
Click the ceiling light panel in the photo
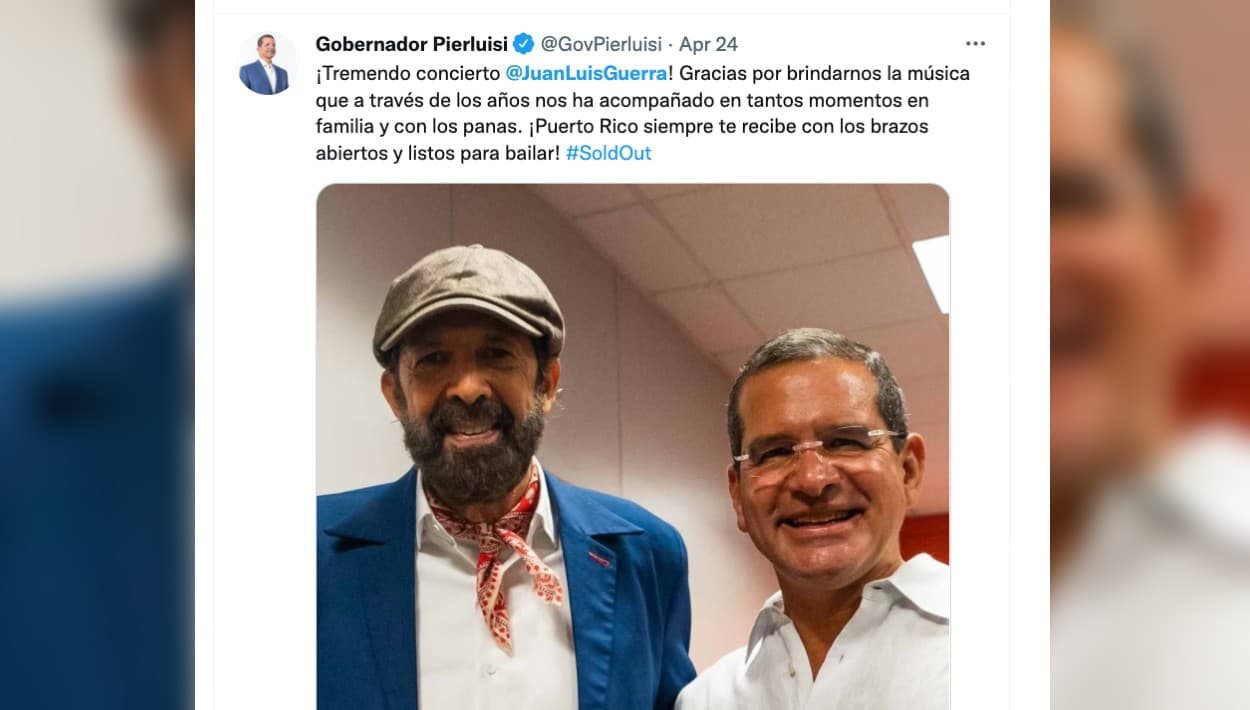tap(932, 272)
